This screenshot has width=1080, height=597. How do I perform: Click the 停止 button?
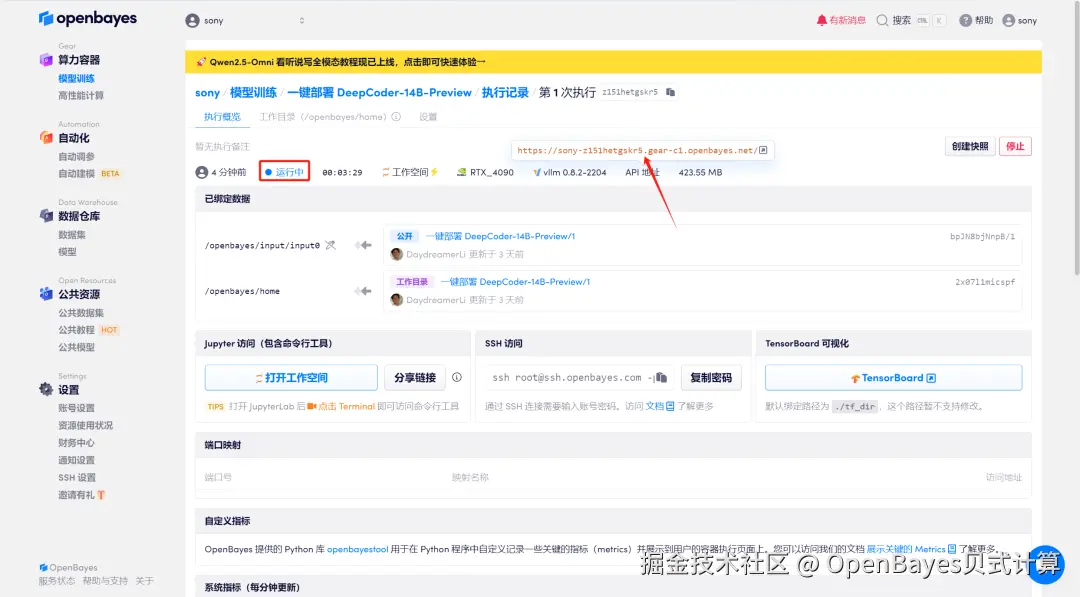[1015, 147]
